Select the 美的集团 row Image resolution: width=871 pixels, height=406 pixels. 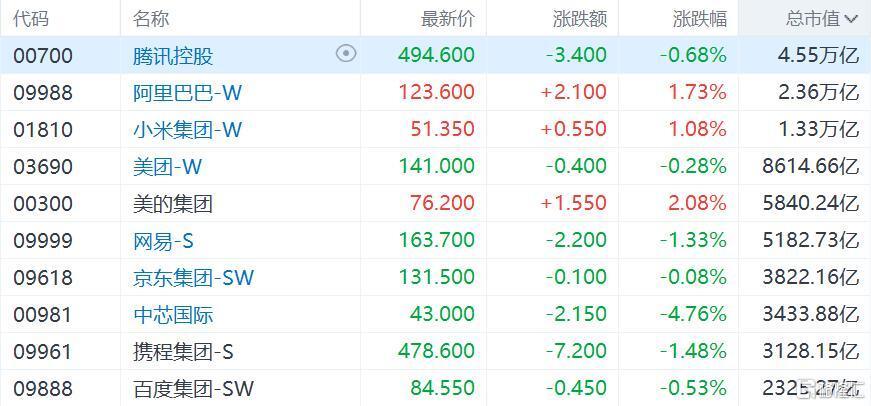436,203
